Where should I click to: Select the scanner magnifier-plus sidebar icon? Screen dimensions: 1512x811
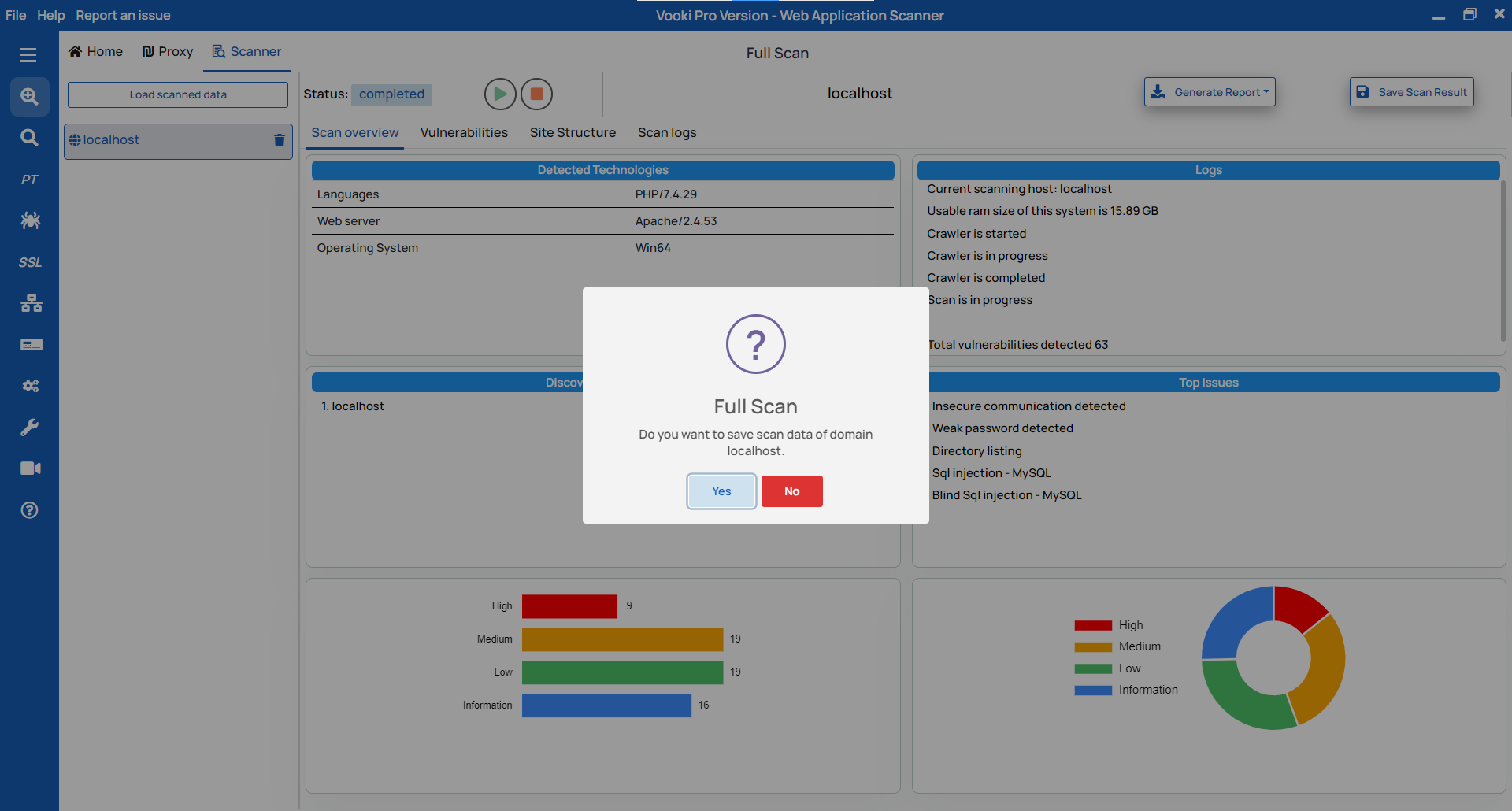tap(29, 96)
